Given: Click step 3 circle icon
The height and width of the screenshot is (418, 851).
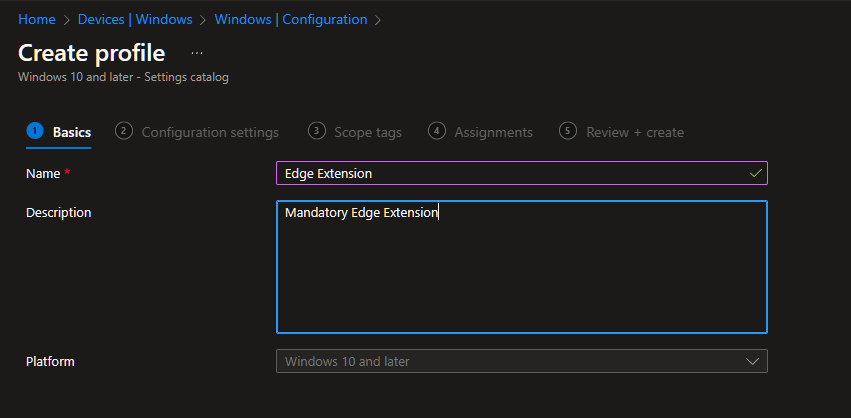Looking at the screenshot, I should pyautogui.click(x=316, y=131).
